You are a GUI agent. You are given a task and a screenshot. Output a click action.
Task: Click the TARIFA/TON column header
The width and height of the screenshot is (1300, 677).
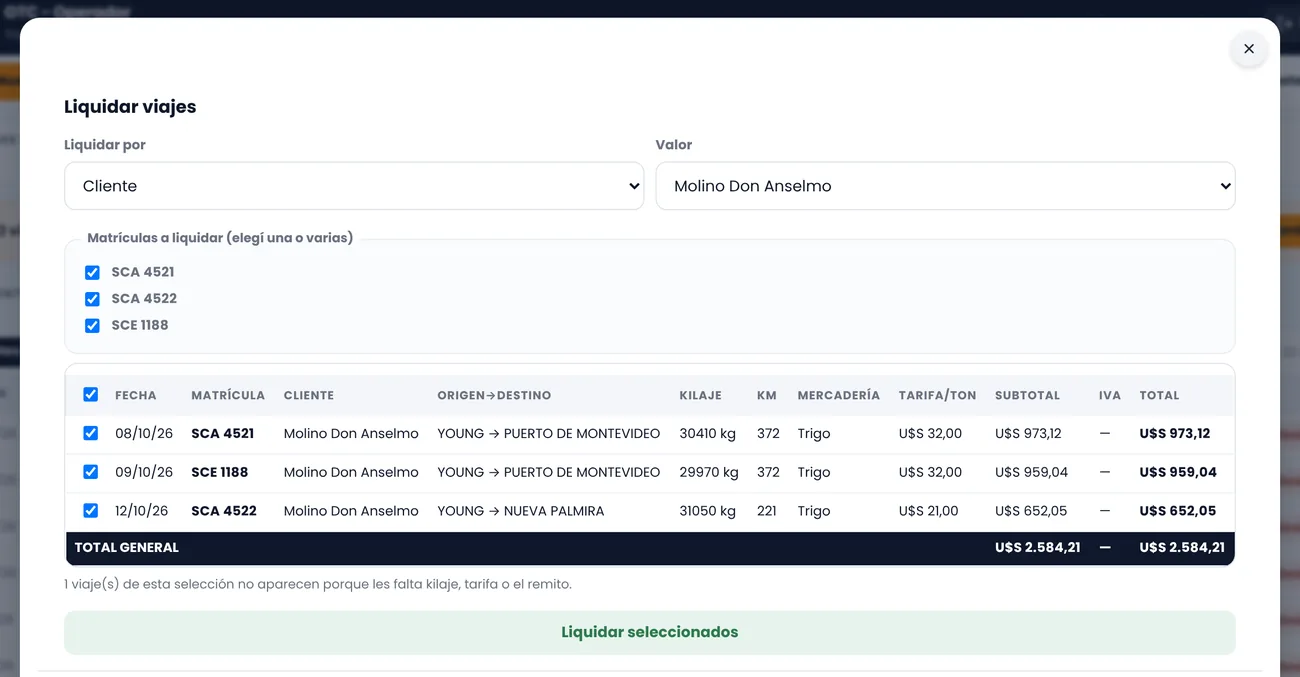(937, 395)
